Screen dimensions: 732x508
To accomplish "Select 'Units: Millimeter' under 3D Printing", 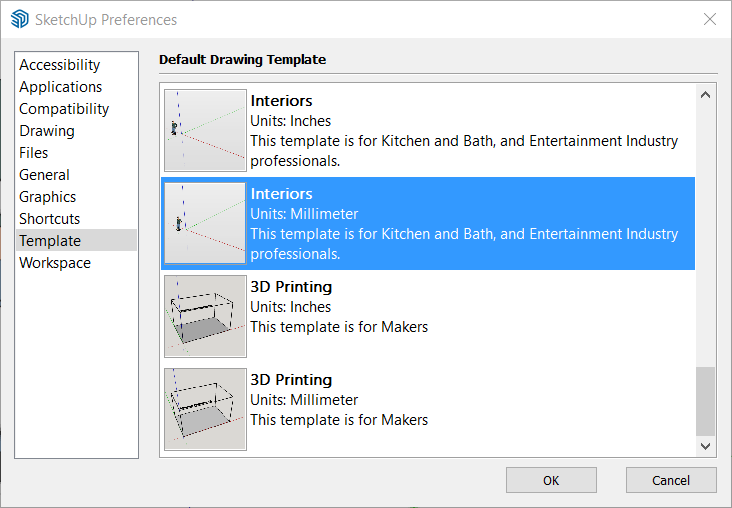I will click(304, 400).
